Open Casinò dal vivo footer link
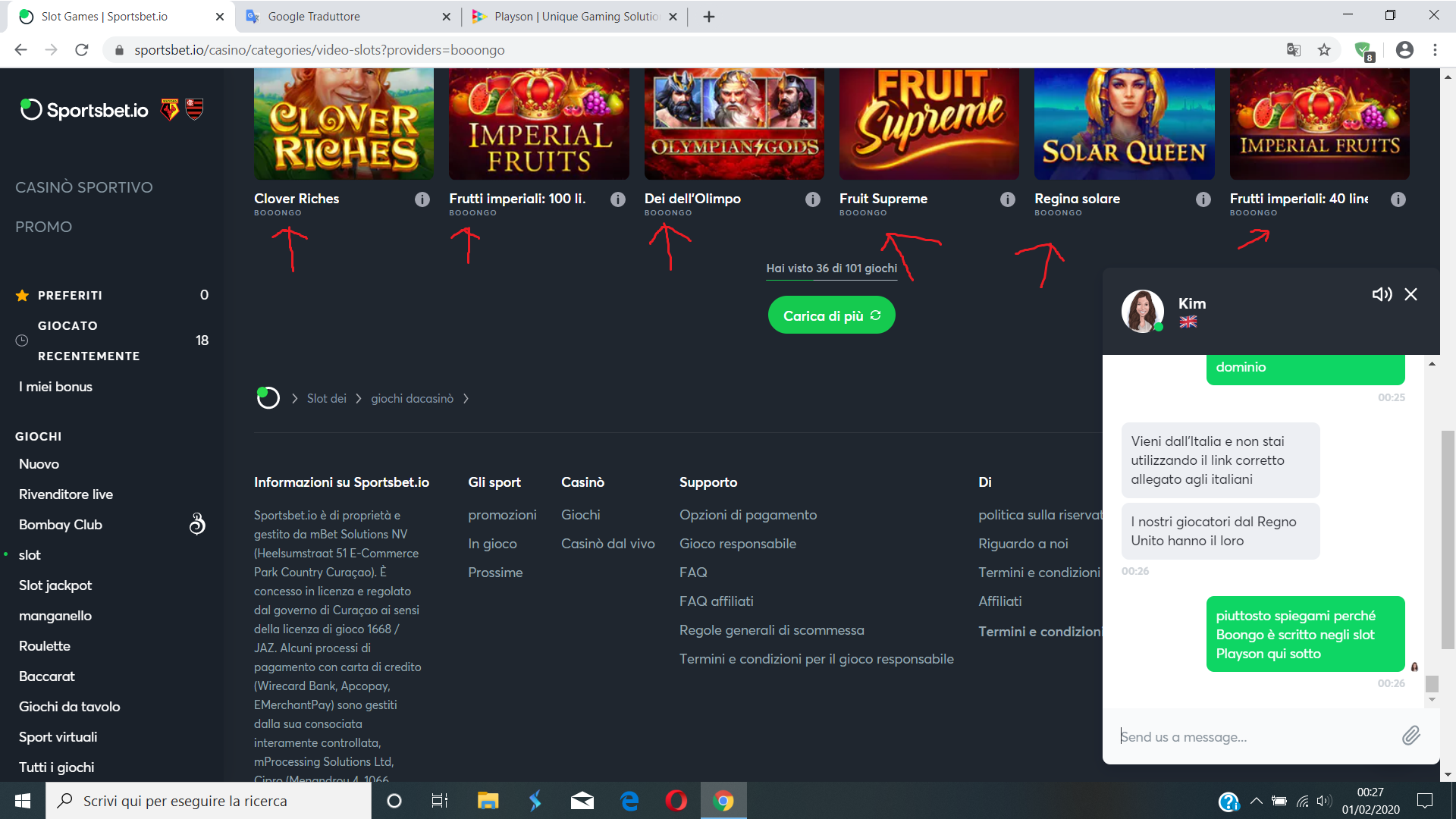Viewport: 1456px width, 819px height. tap(608, 544)
